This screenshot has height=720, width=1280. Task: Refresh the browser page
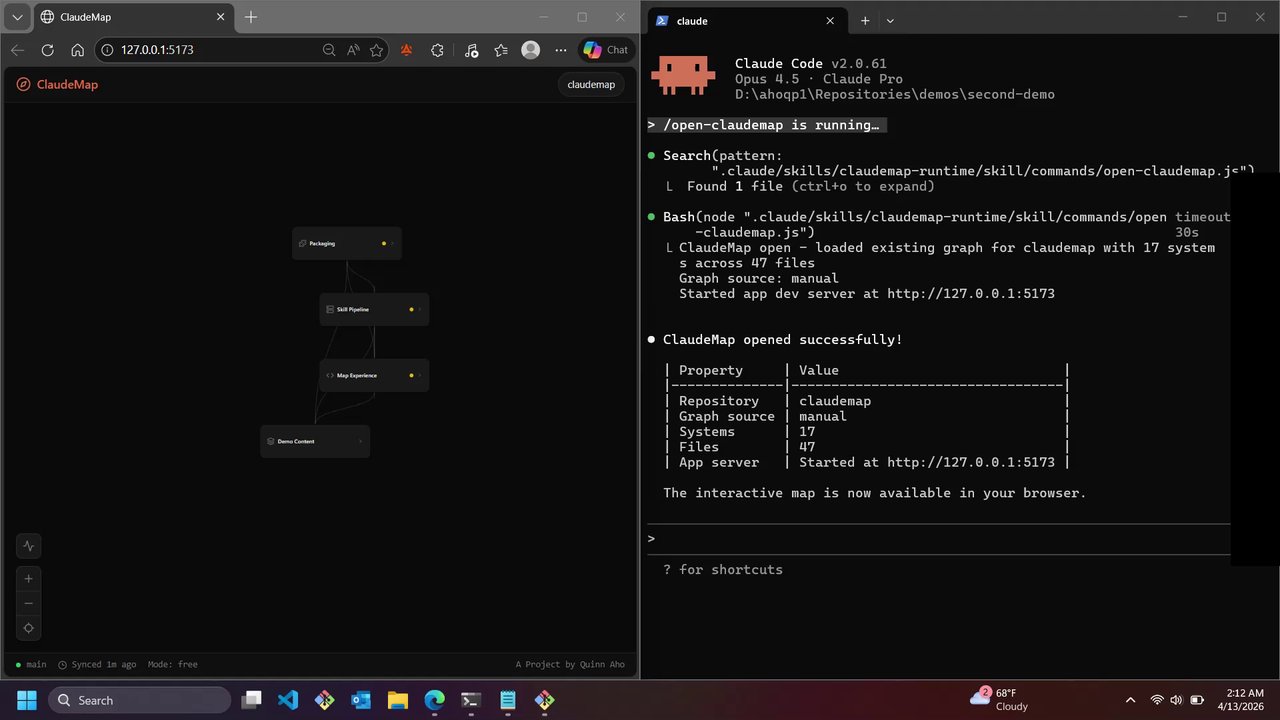[47, 50]
